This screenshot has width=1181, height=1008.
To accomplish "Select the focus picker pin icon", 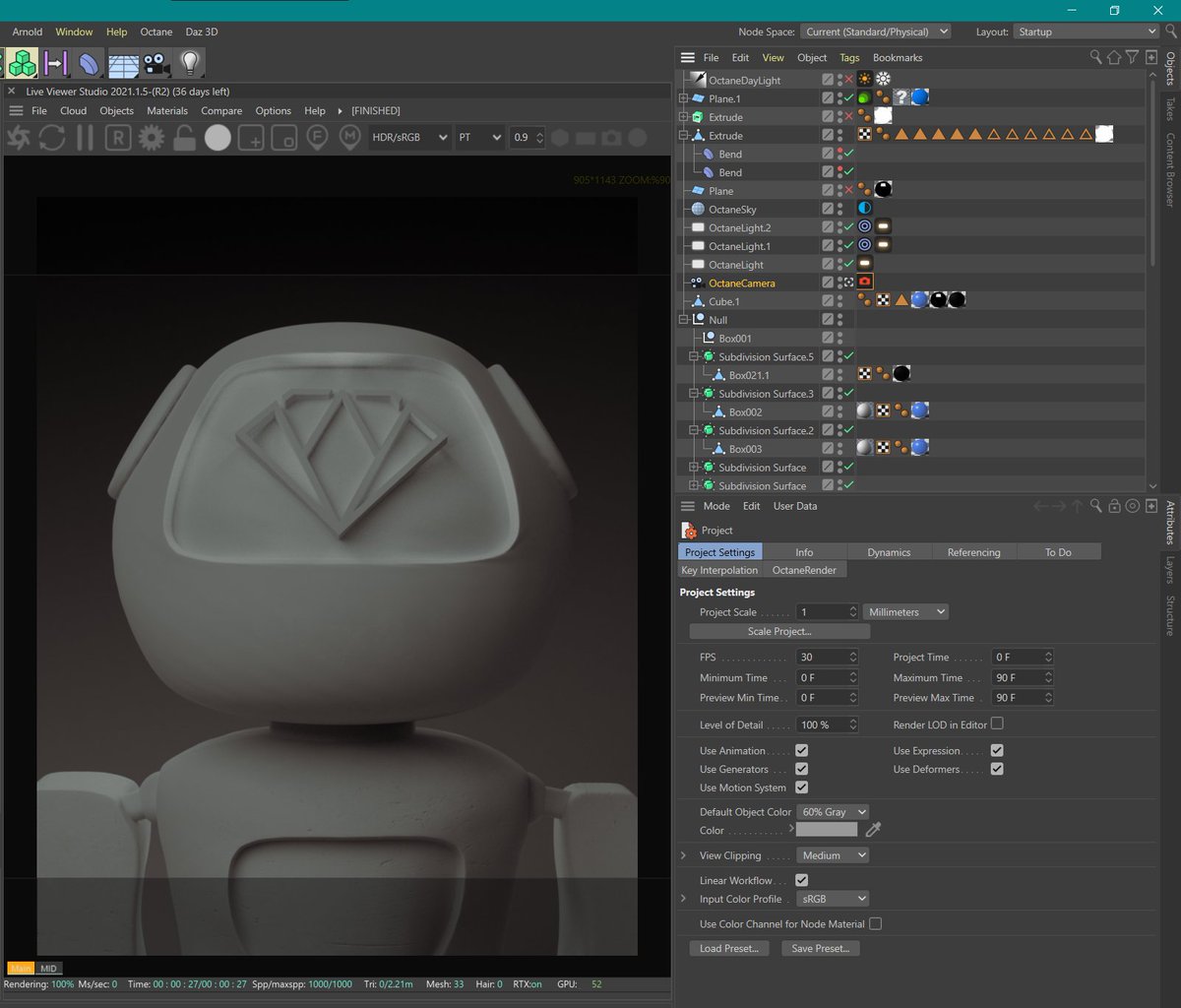I will 316,138.
